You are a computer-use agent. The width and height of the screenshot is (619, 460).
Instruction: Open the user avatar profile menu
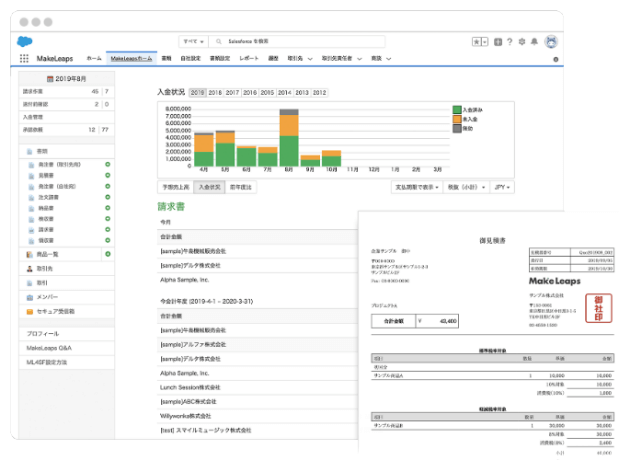click(x=551, y=41)
